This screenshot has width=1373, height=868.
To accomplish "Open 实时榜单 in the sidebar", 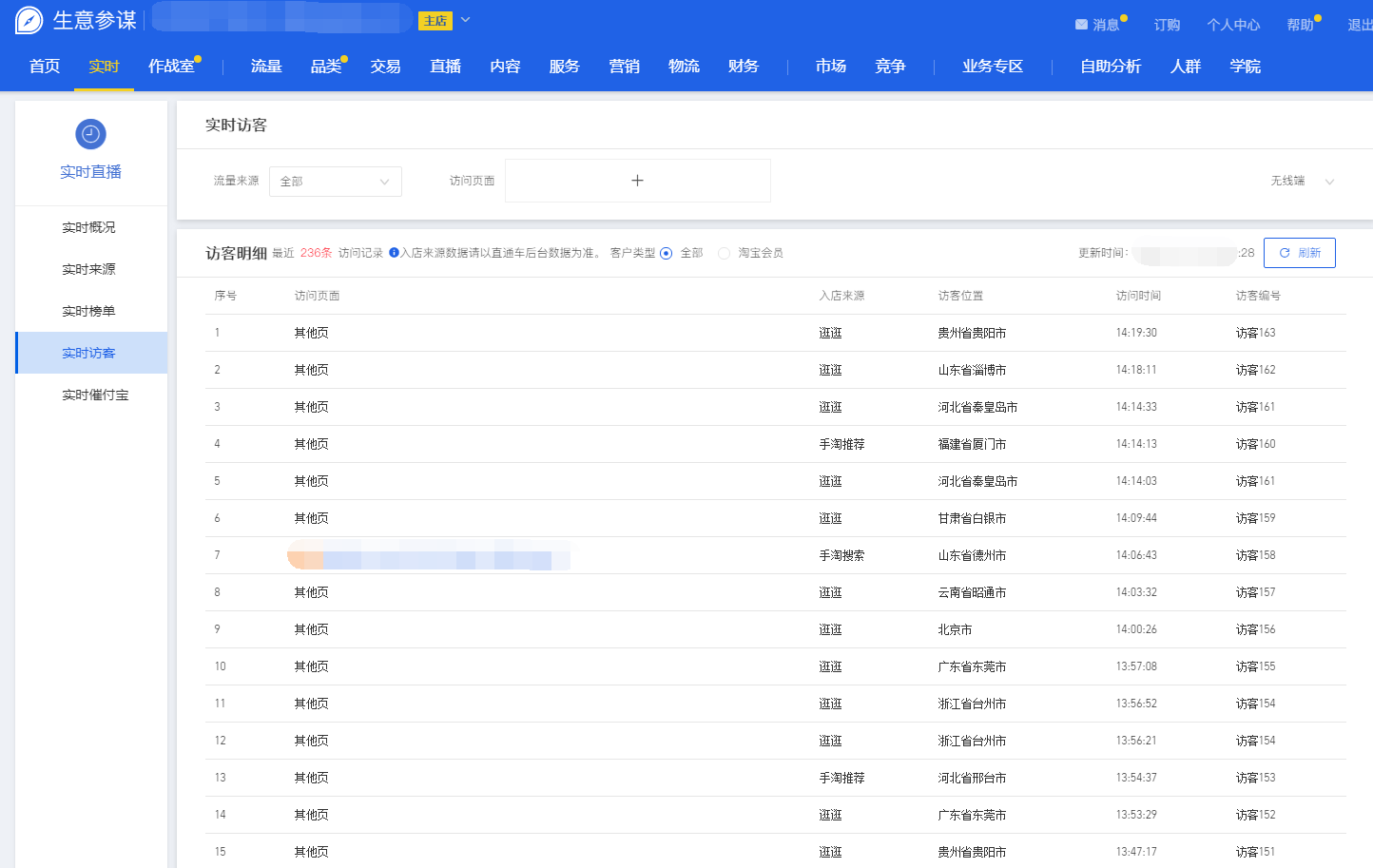I will click(x=88, y=311).
